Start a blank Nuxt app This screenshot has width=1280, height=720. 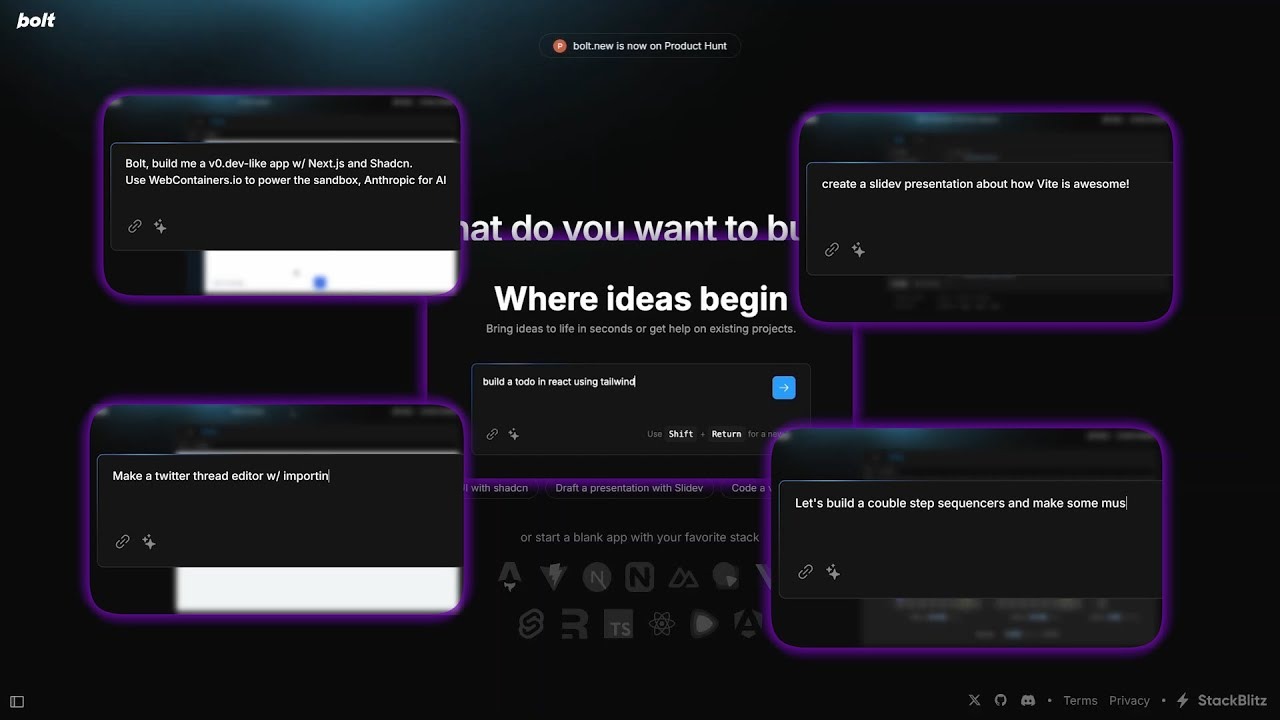[x=683, y=577]
